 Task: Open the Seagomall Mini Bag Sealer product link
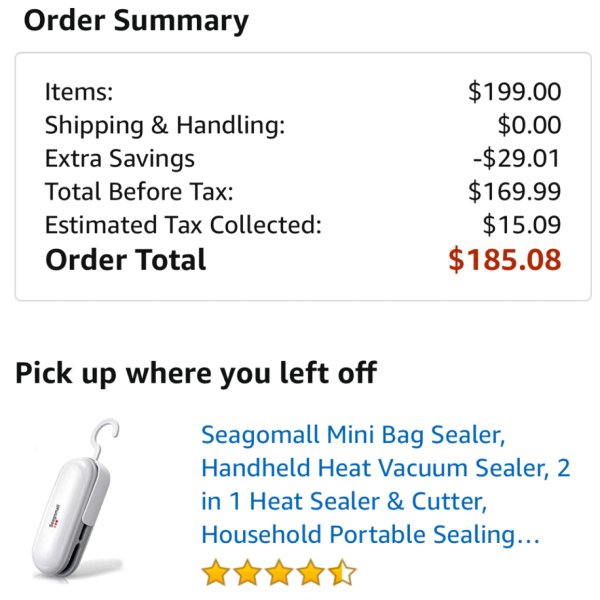386,484
